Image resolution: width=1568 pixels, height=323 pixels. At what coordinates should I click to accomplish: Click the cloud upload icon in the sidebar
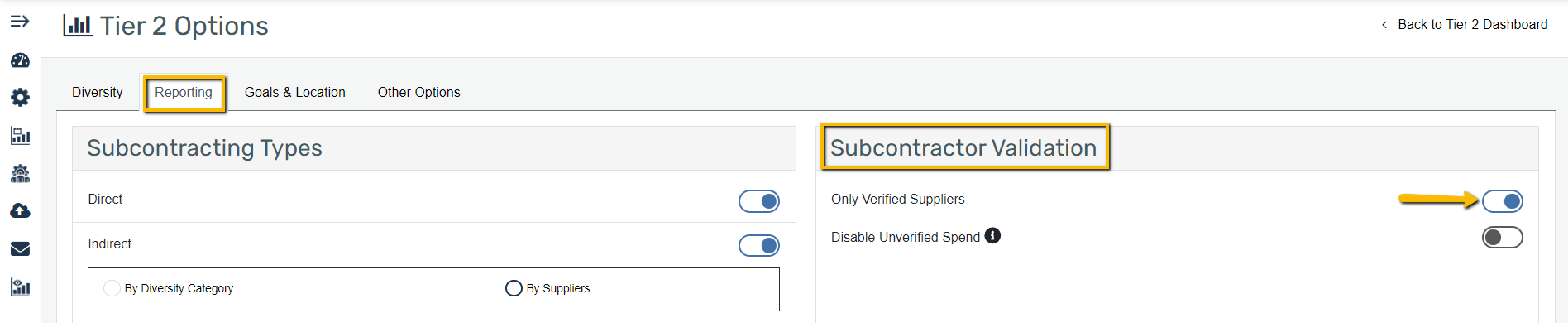tap(20, 211)
